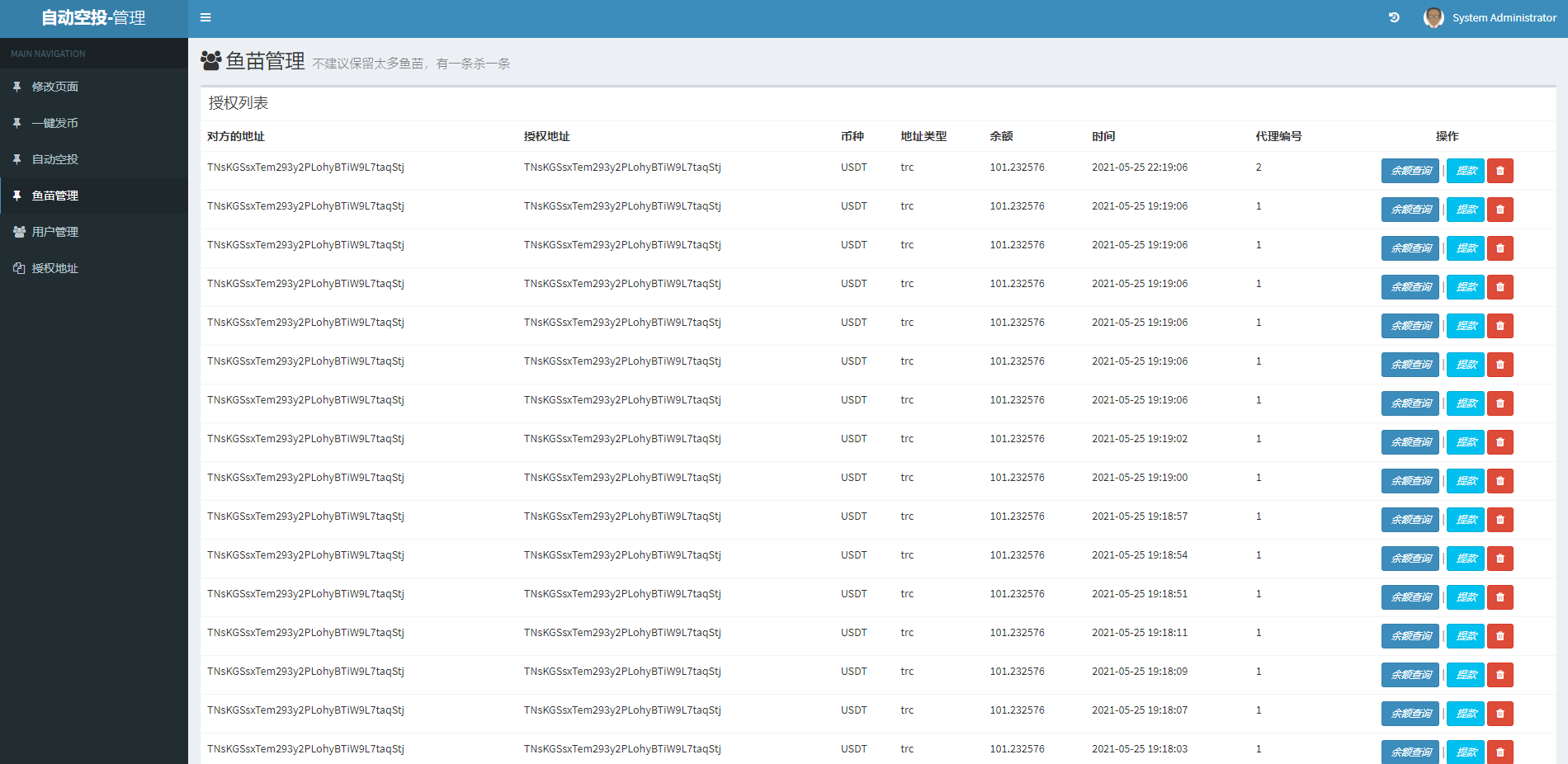Click the users icon beside 用户管理
Viewport: 1568px width, 764px height.
[19, 232]
